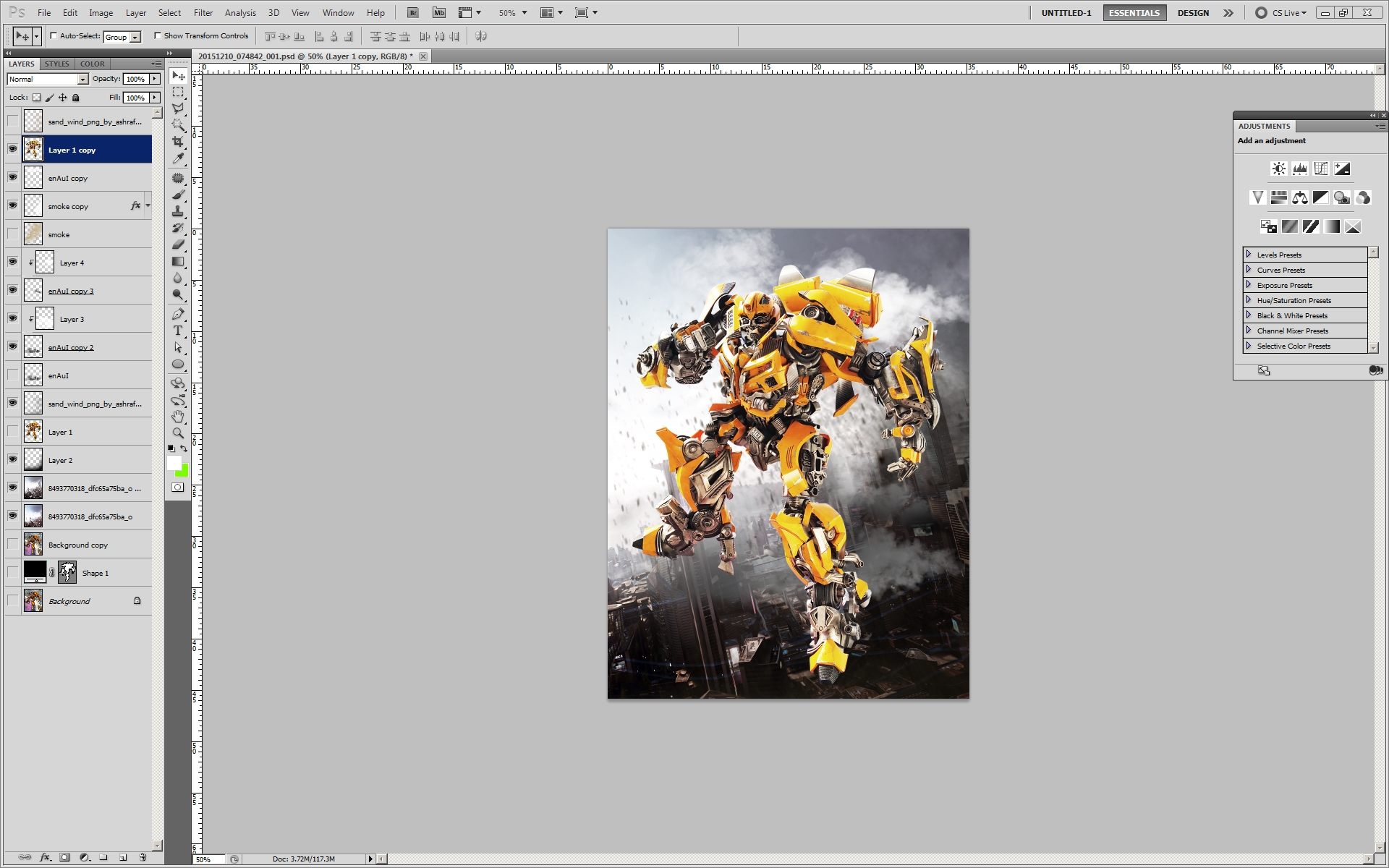Show the Layer 1 layer
This screenshot has width=1389, height=868.
(12, 431)
